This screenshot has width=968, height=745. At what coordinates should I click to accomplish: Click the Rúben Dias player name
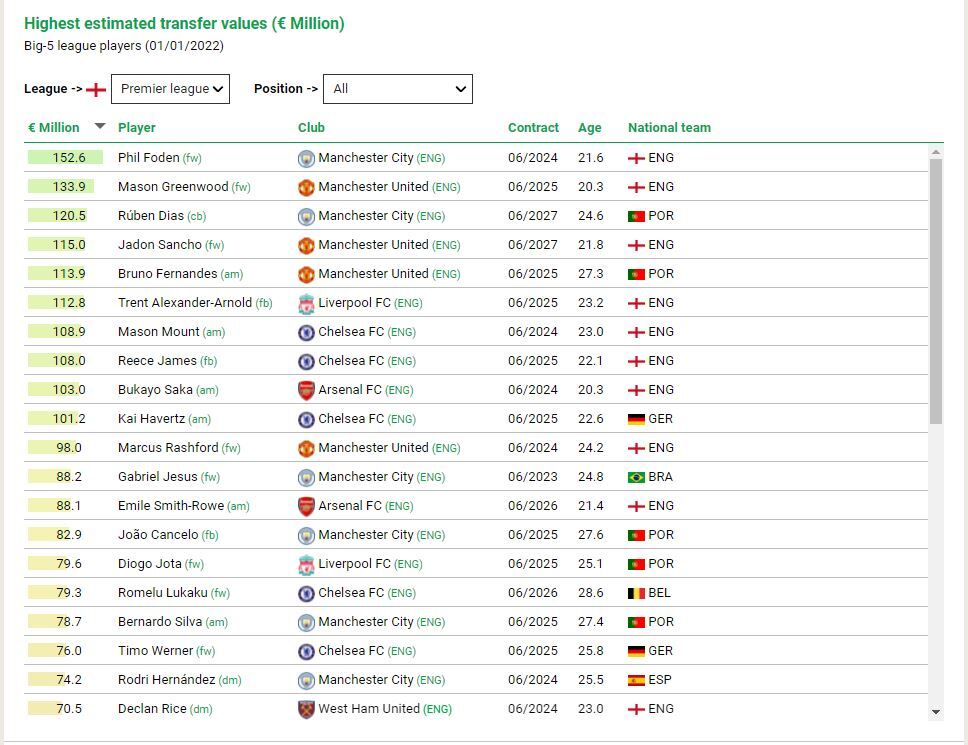pos(150,216)
